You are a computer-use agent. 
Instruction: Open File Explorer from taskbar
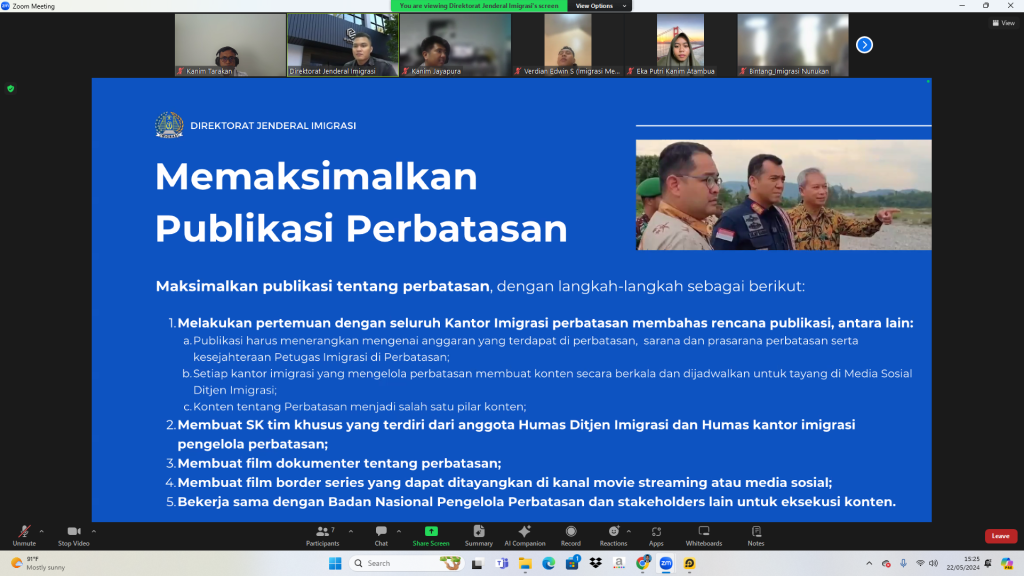(525, 563)
